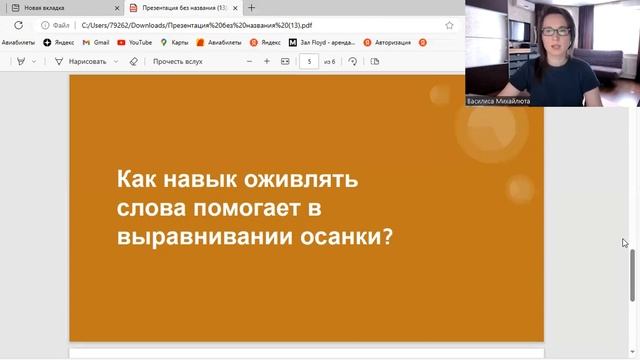
Task: Open the Карты bookmark
Action: (175, 42)
